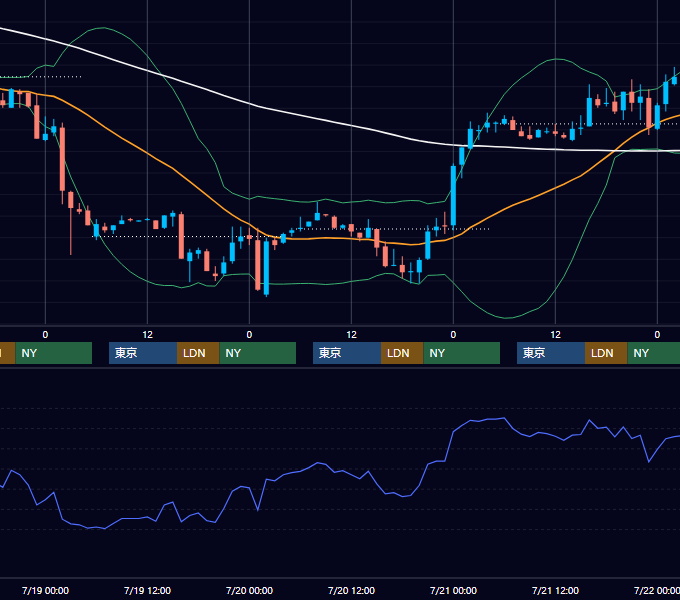Image resolution: width=680 pixels, height=600 pixels.
Task: Click the 7/20 12:00 date label
Action: click(x=351, y=590)
